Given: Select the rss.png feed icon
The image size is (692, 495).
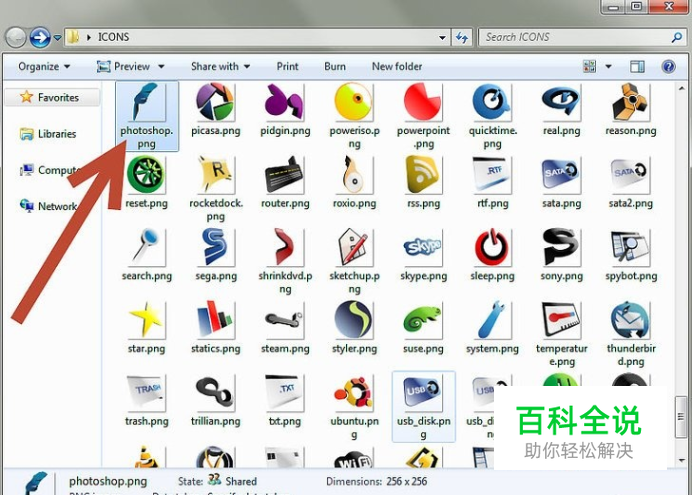Looking at the screenshot, I should click(x=423, y=175).
